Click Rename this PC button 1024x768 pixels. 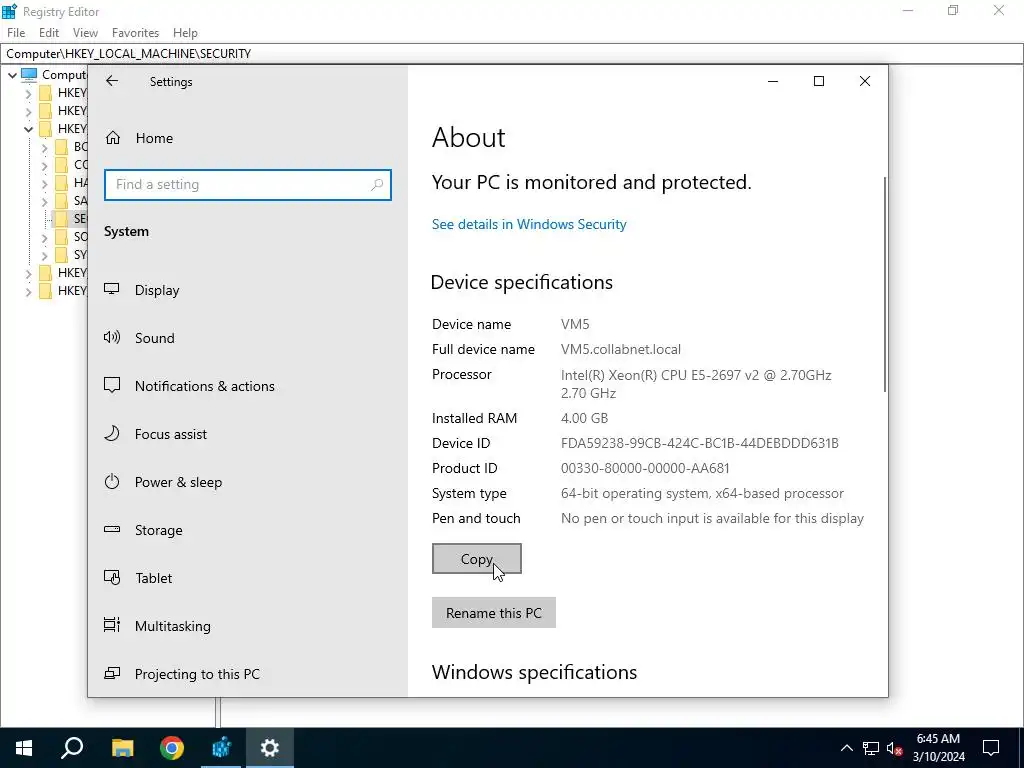click(x=494, y=613)
